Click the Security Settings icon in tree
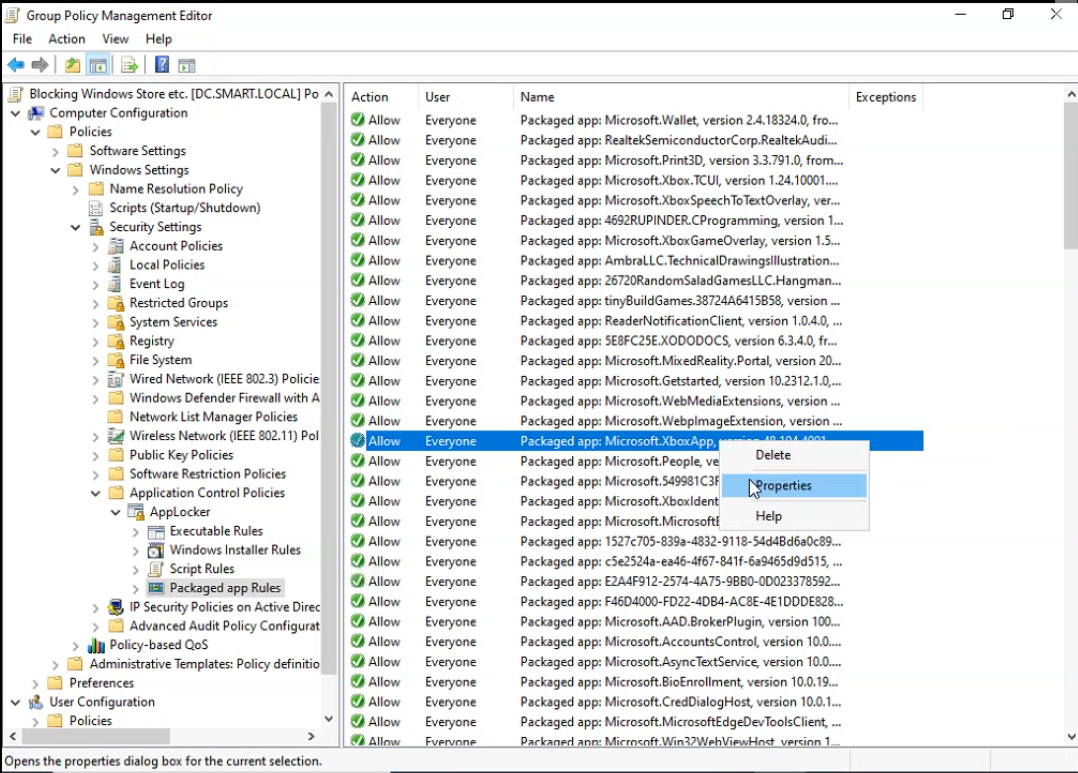1078x773 pixels. 96,227
